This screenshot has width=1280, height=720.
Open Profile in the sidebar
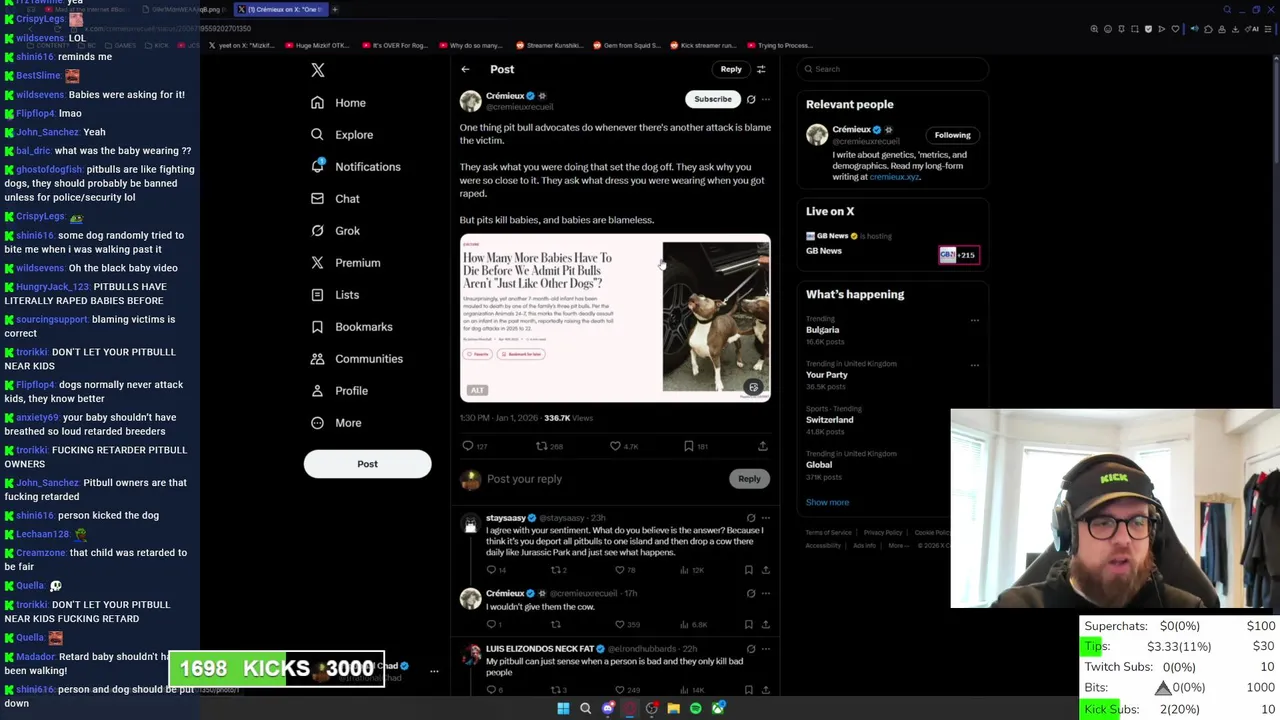(x=339, y=391)
